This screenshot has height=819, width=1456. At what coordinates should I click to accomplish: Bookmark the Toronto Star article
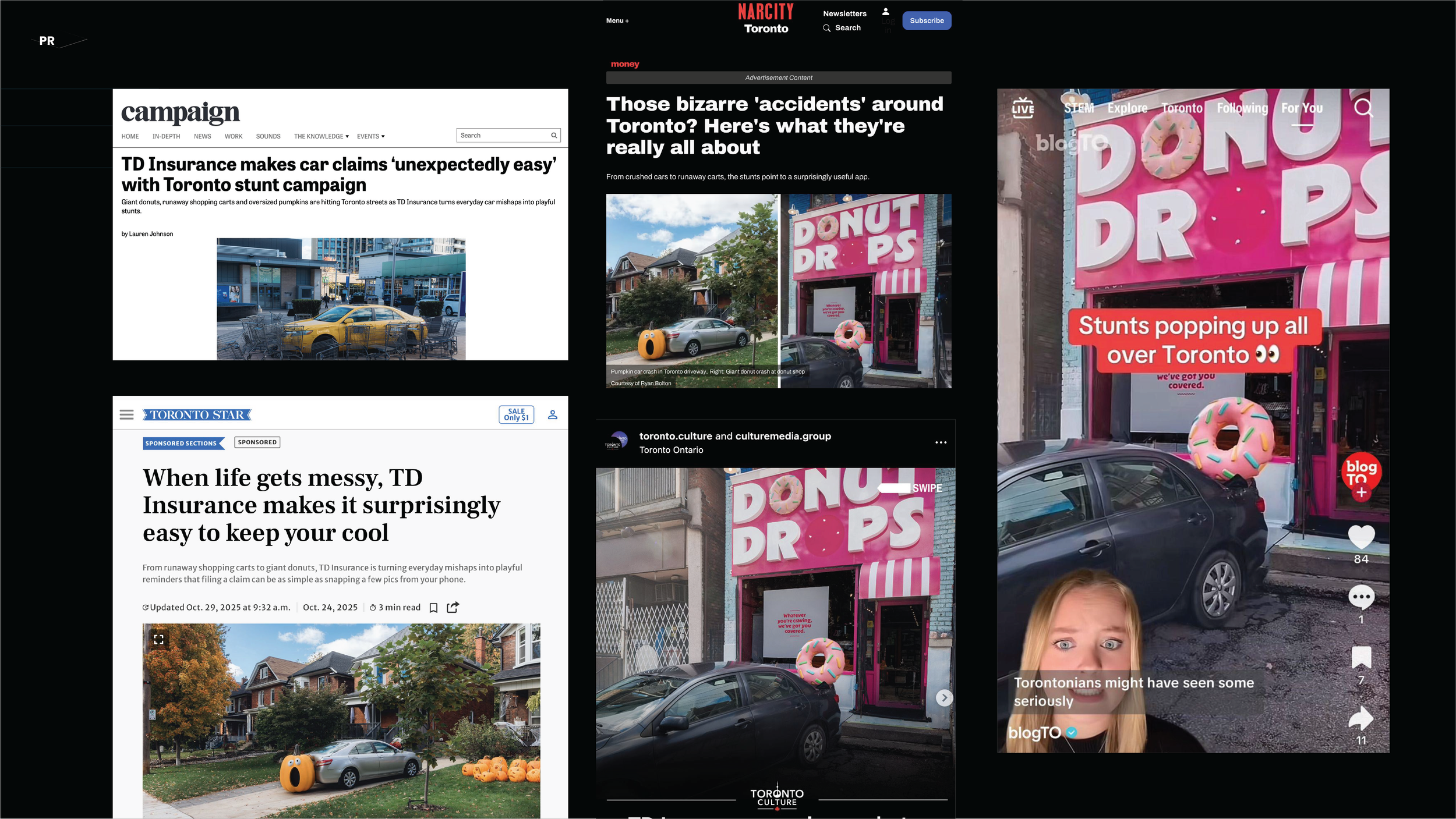pos(433,608)
